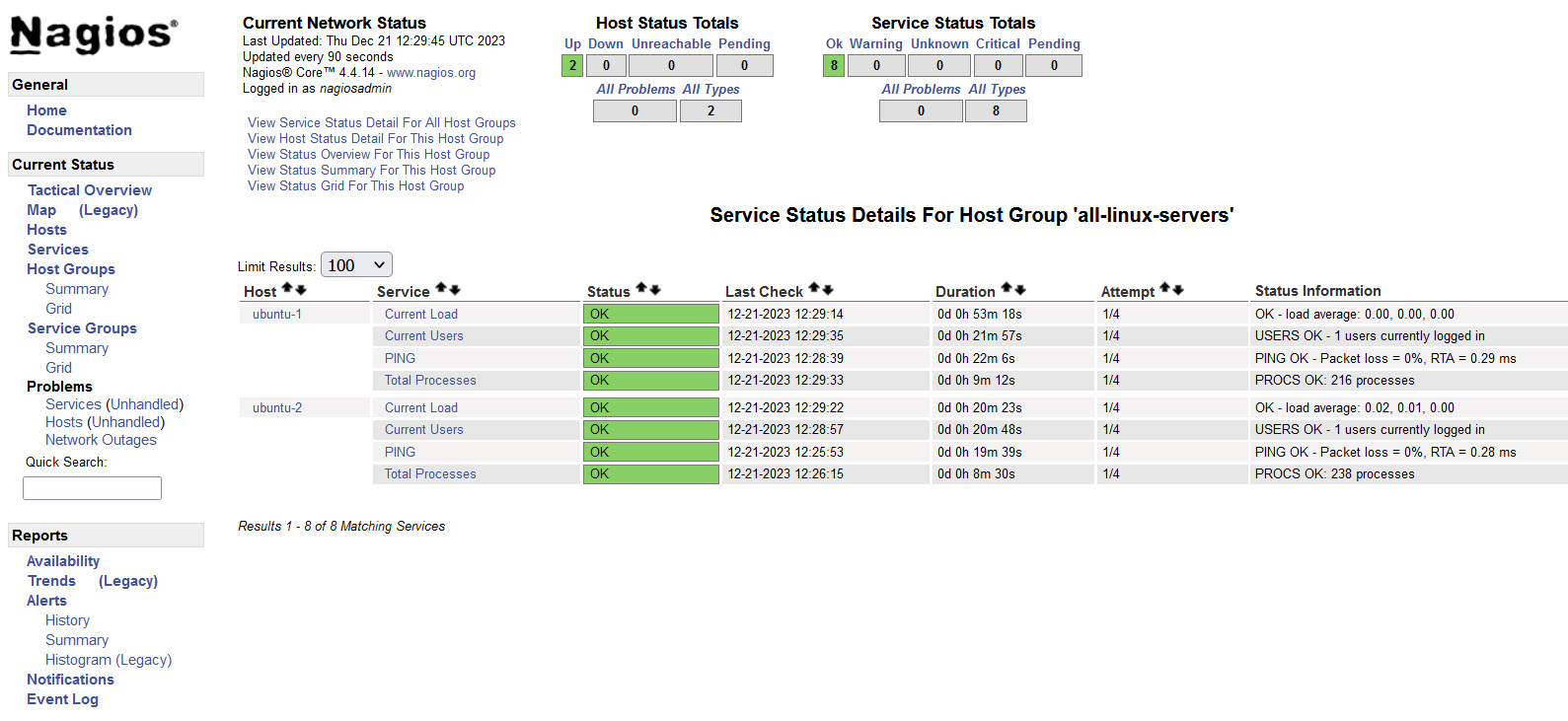Sort Duration column descending arrow

tap(1020, 289)
